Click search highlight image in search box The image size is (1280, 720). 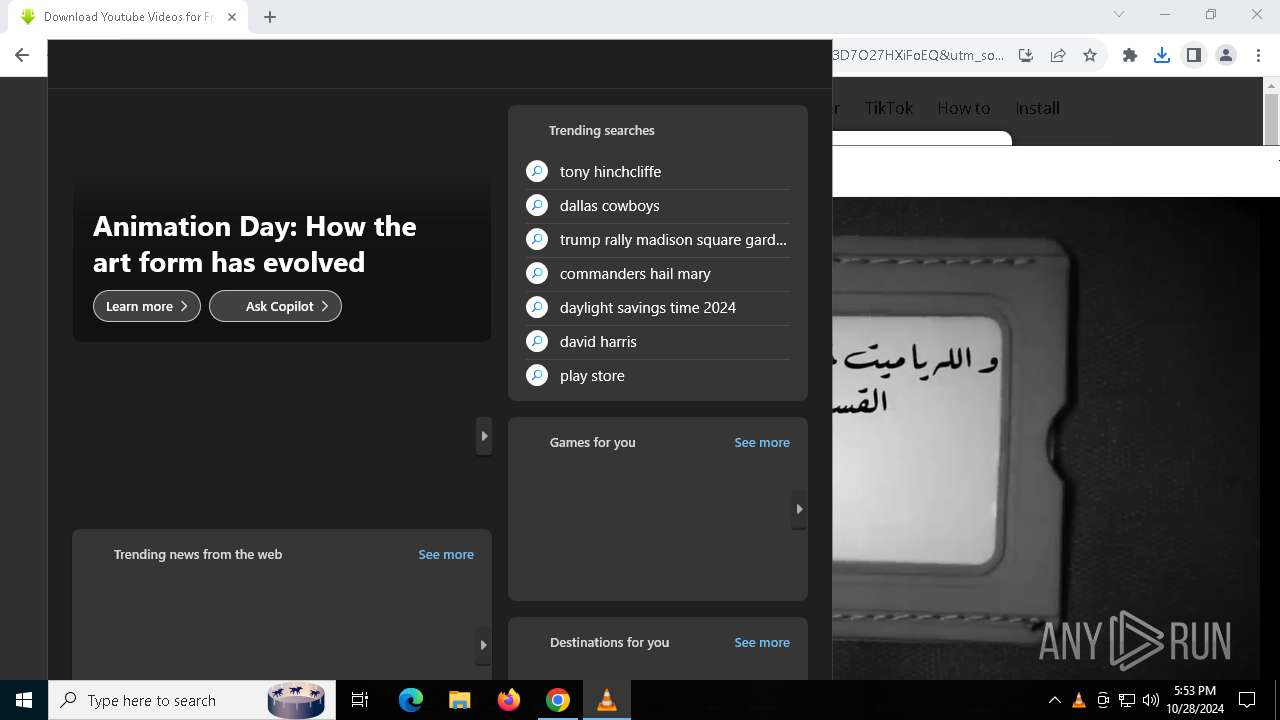(296, 700)
